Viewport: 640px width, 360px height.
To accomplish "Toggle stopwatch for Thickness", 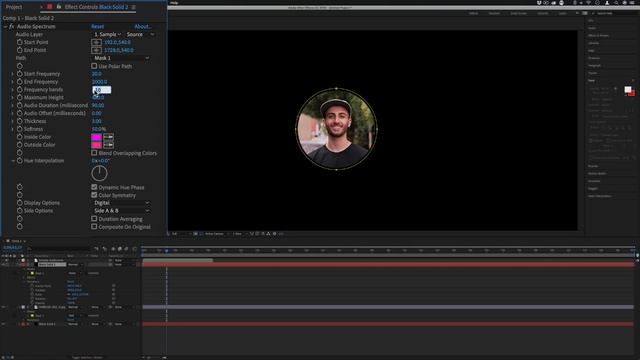I will coord(20,121).
